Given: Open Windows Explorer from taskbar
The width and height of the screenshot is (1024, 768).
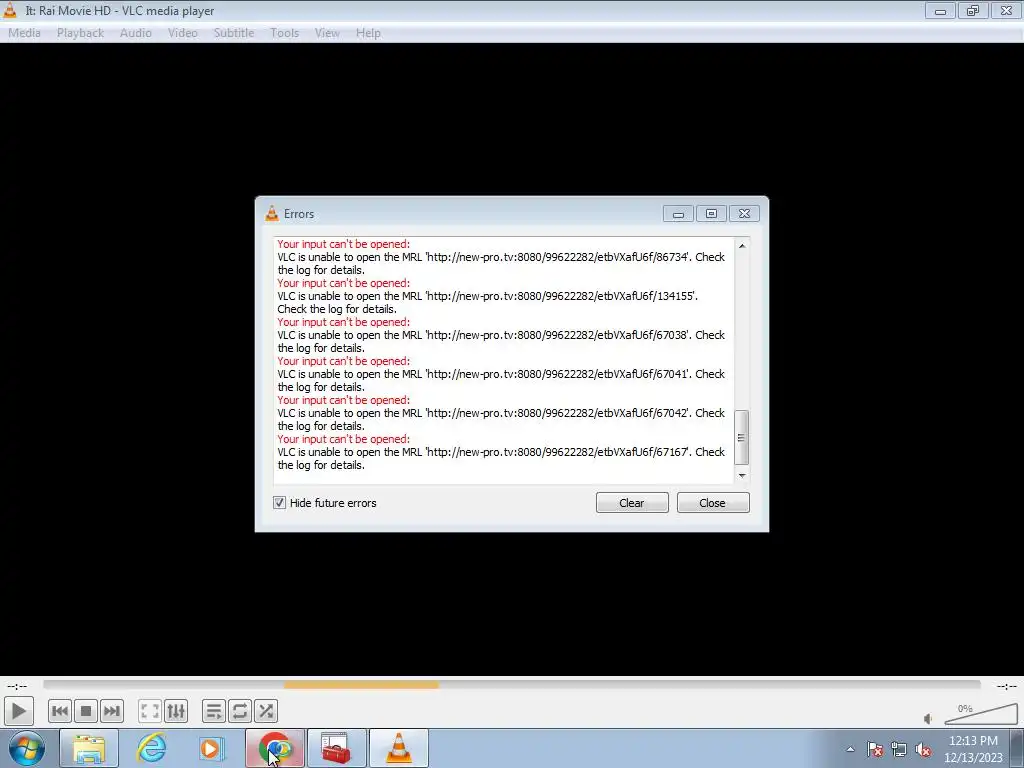Looking at the screenshot, I should coord(89,748).
